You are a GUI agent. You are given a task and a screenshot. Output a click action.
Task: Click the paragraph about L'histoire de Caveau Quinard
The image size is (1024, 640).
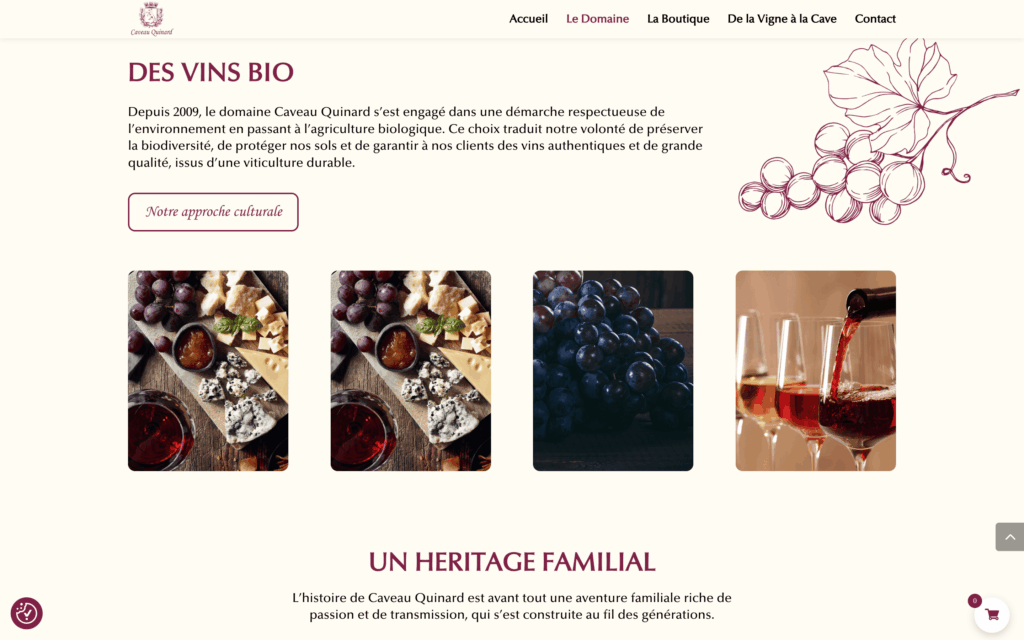(x=512, y=606)
